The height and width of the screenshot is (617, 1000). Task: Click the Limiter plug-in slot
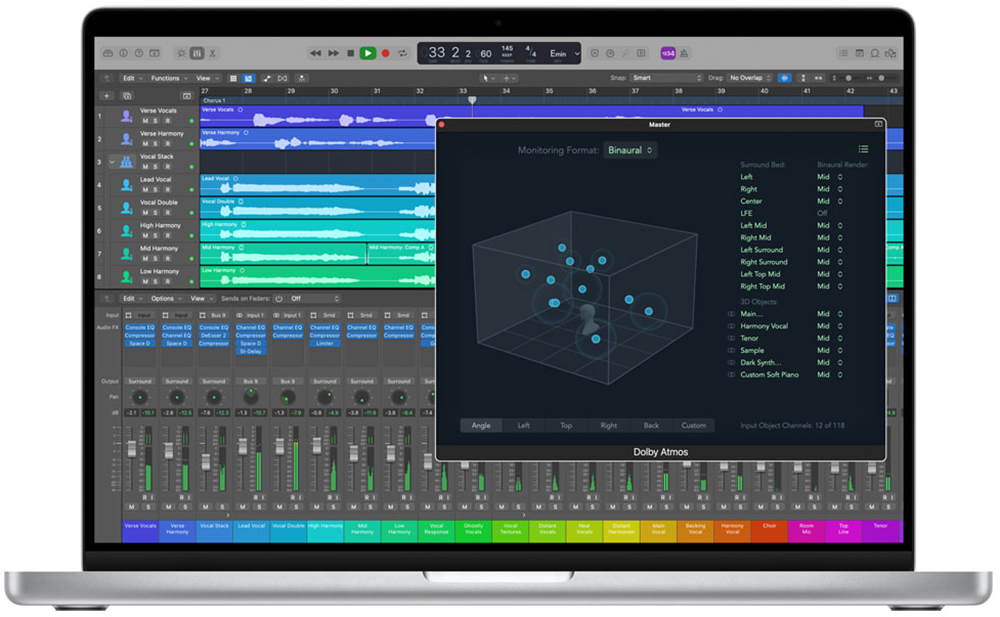(x=325, y=343)
